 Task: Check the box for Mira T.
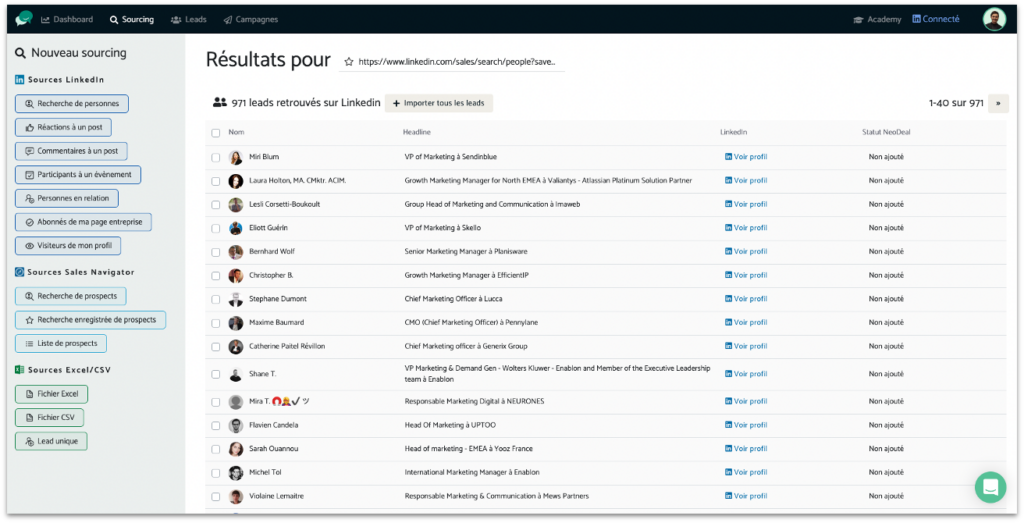tap(216, 402)
